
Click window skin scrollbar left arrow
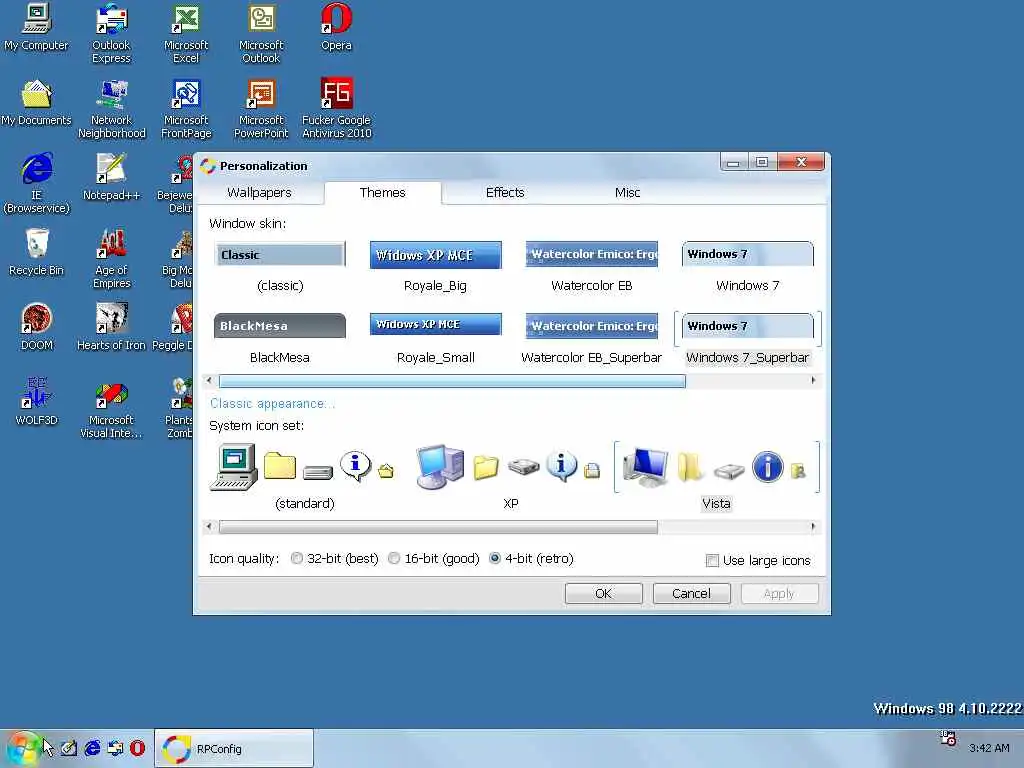[209, 380]
